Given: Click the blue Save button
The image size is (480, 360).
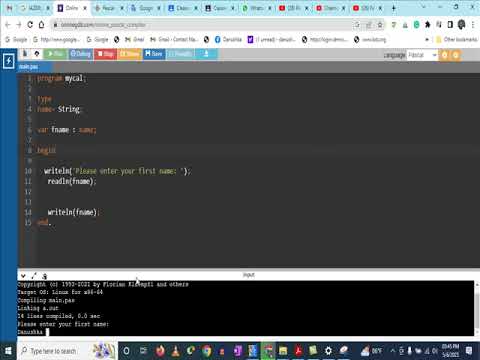Looking at the screenshot, I should [x=154, y=54].
